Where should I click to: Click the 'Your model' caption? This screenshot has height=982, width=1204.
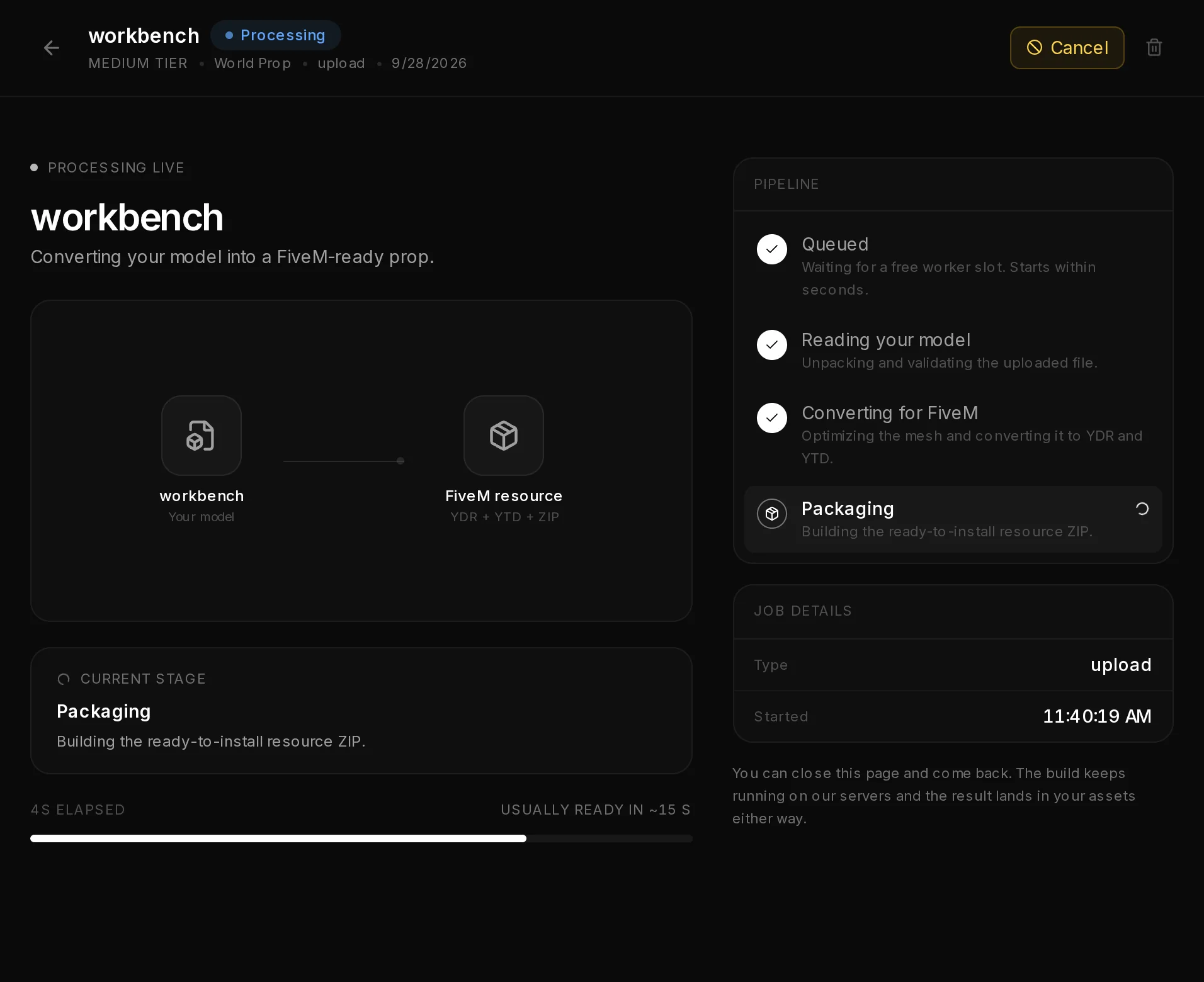[x=201, y=517]
